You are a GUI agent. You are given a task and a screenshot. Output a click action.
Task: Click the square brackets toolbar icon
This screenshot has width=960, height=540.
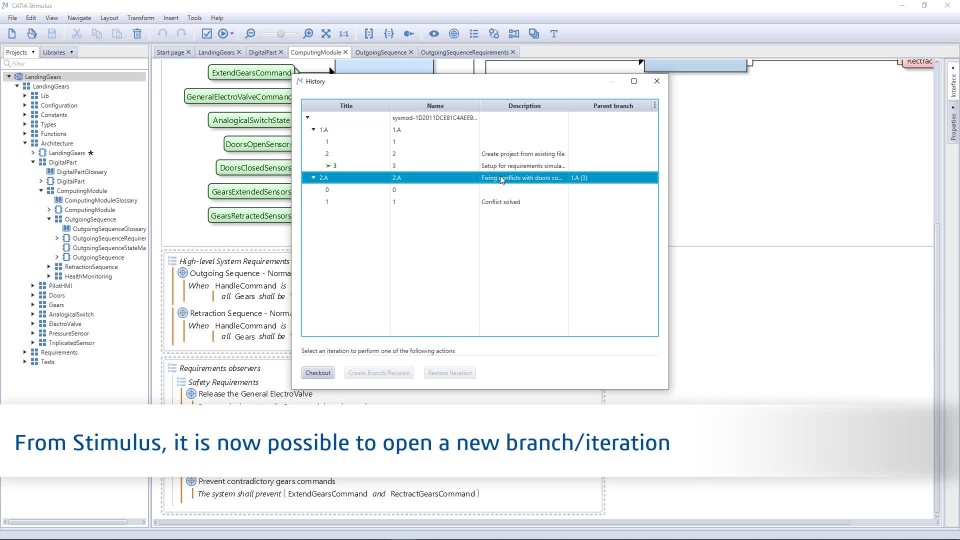click(x=369, y=34)
